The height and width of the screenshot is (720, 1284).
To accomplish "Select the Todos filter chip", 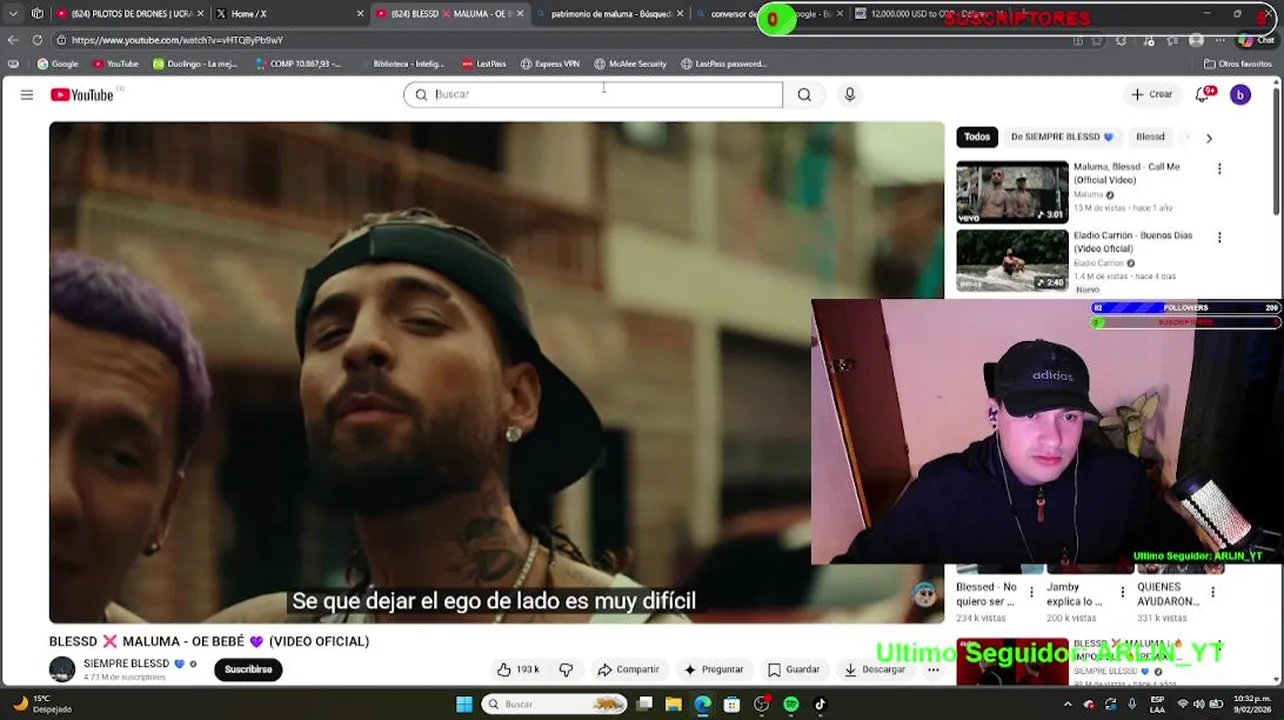I will click(977, 137).
